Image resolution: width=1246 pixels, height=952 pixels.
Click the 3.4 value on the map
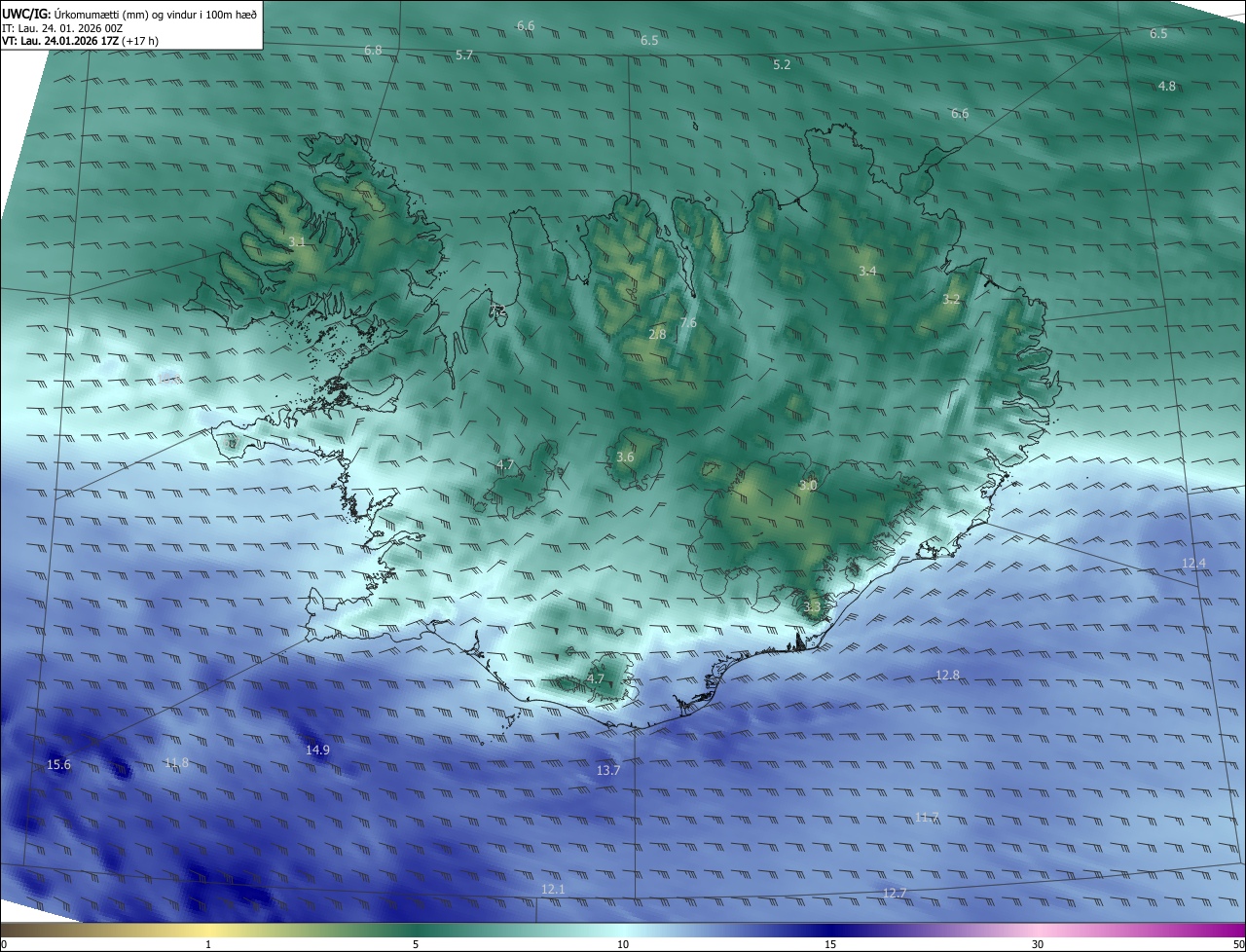[867, 271]
